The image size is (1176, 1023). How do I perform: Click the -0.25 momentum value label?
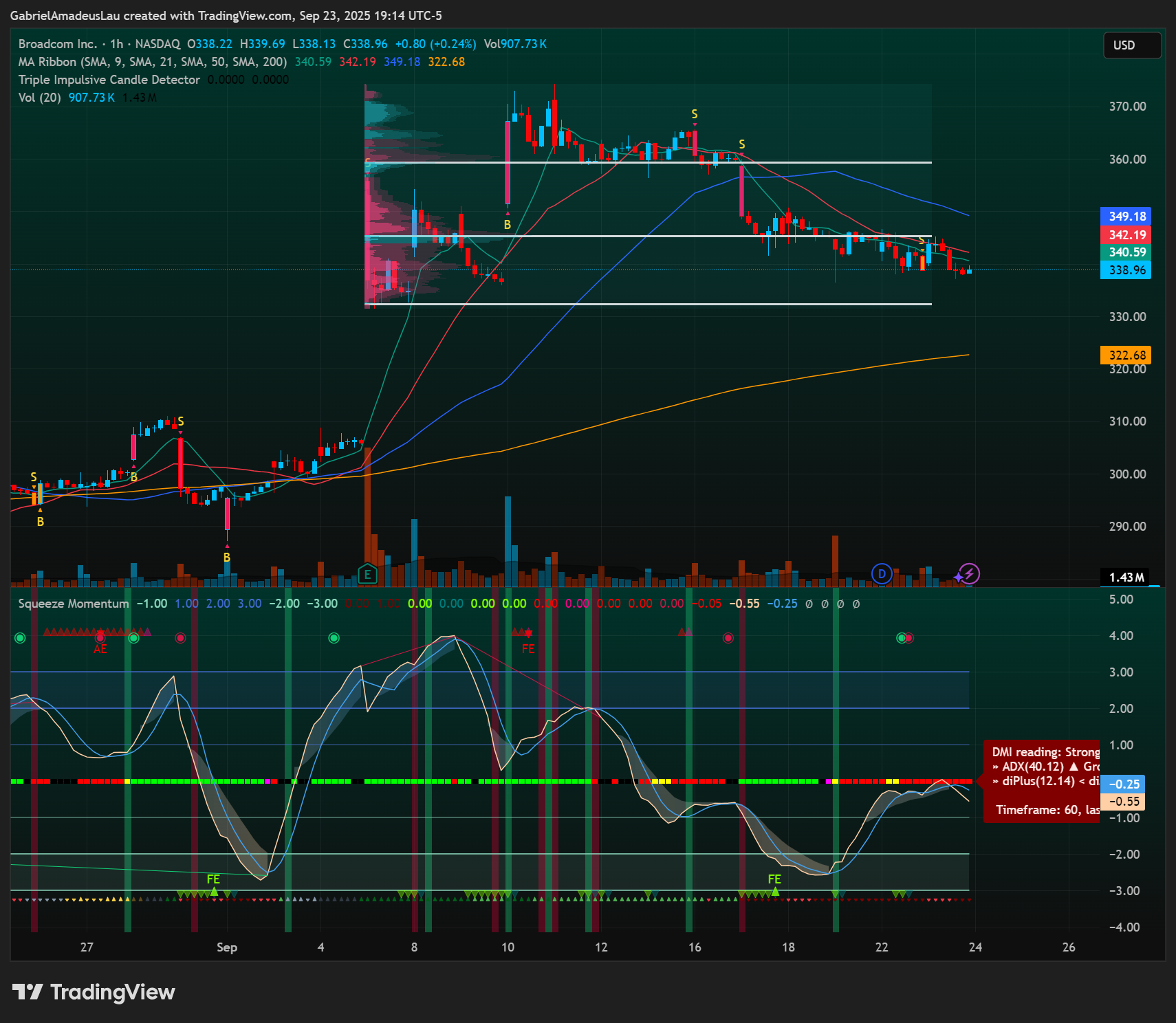point(1123,784)
